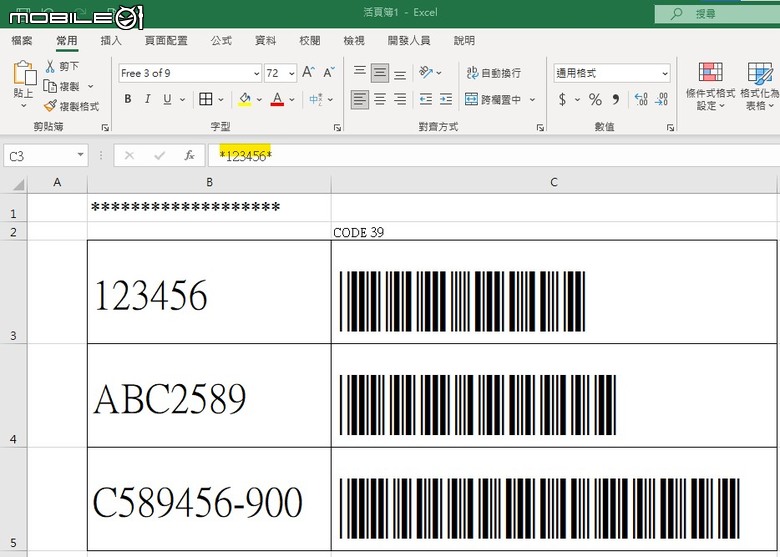
Task: Click the Insert Function fx icon
Action: click(x=190, y=156)
